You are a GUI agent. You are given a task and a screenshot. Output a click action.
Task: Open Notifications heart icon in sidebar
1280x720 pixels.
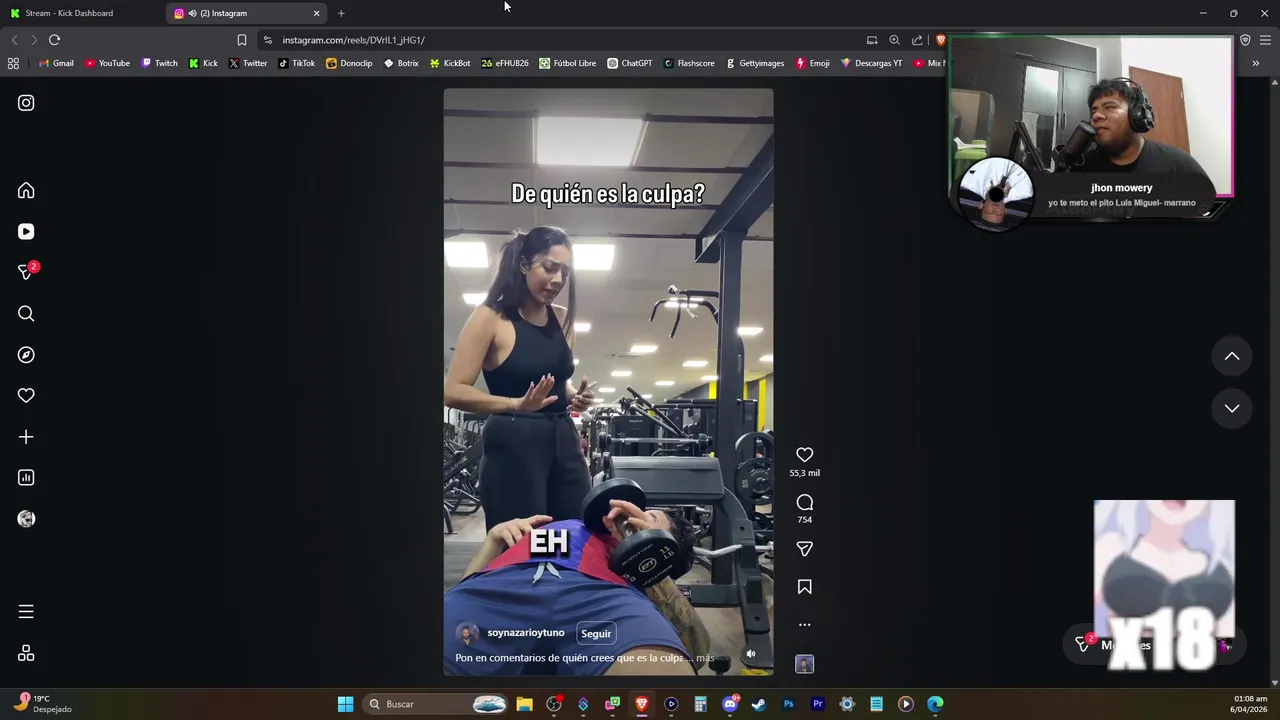26,396
